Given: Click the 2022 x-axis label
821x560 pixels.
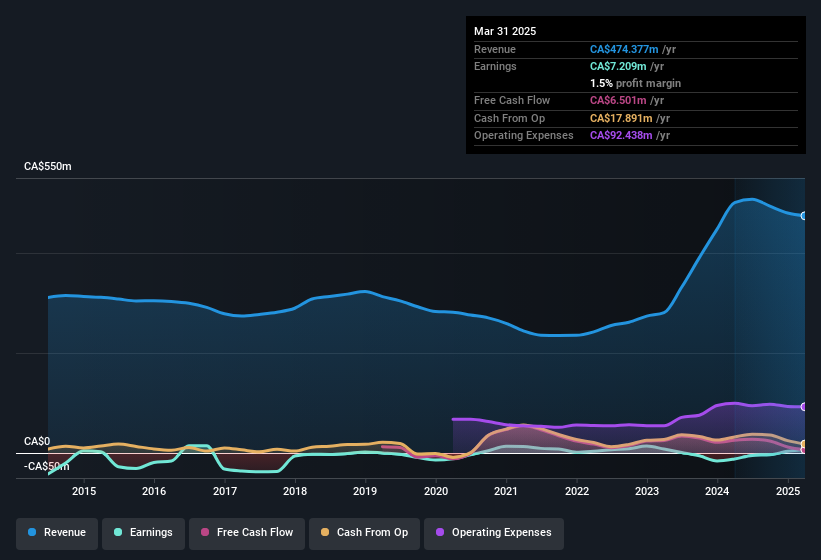Looking at the screenshot, I should point(576,491).
